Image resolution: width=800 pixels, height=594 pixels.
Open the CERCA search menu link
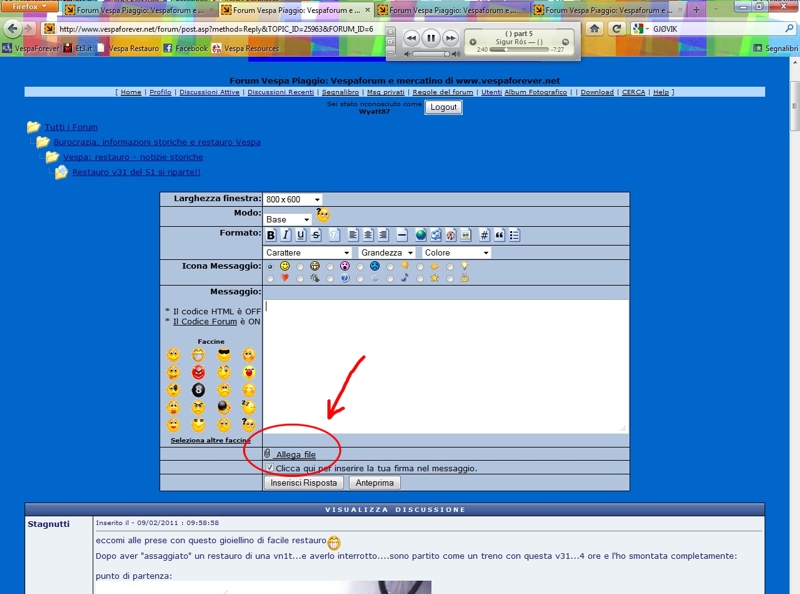pos(633,92)
